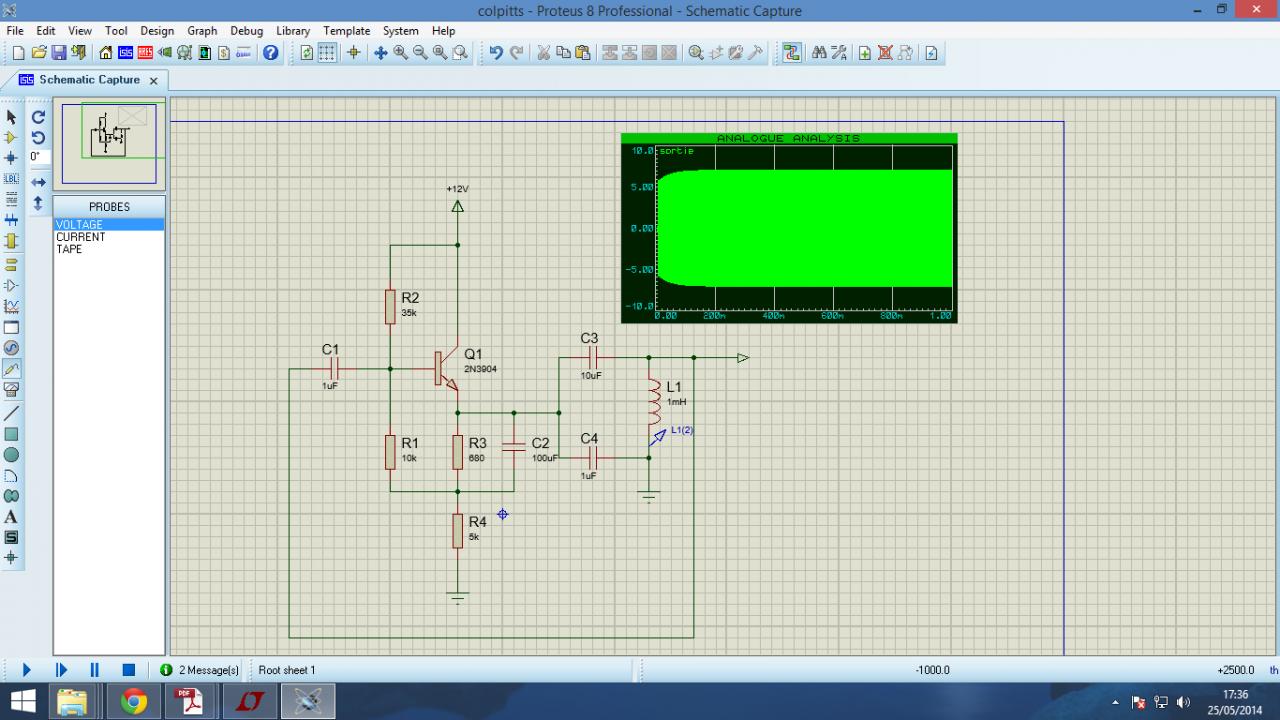Go to the Home Page icon

coord(106,53)
